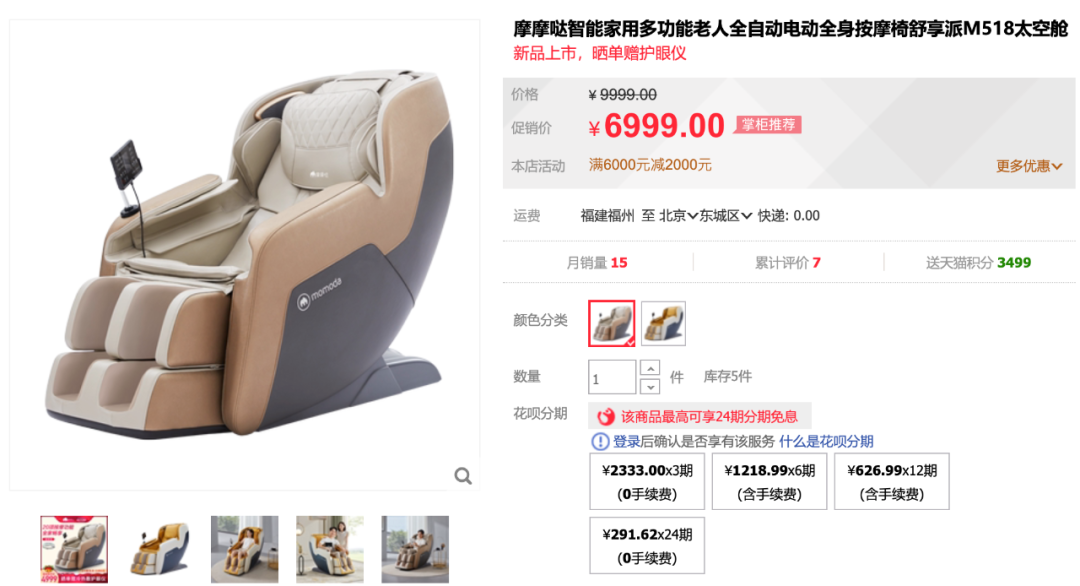Click the blue info icon beside 登录
This screenshot has height=586, width=1080.
click(x=600, y=441)
